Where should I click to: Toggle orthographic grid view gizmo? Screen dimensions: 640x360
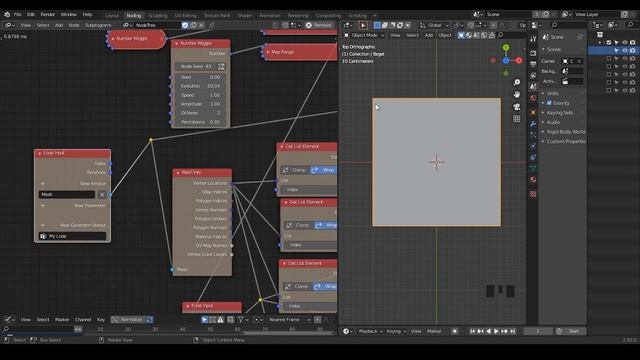coord(517,119)
